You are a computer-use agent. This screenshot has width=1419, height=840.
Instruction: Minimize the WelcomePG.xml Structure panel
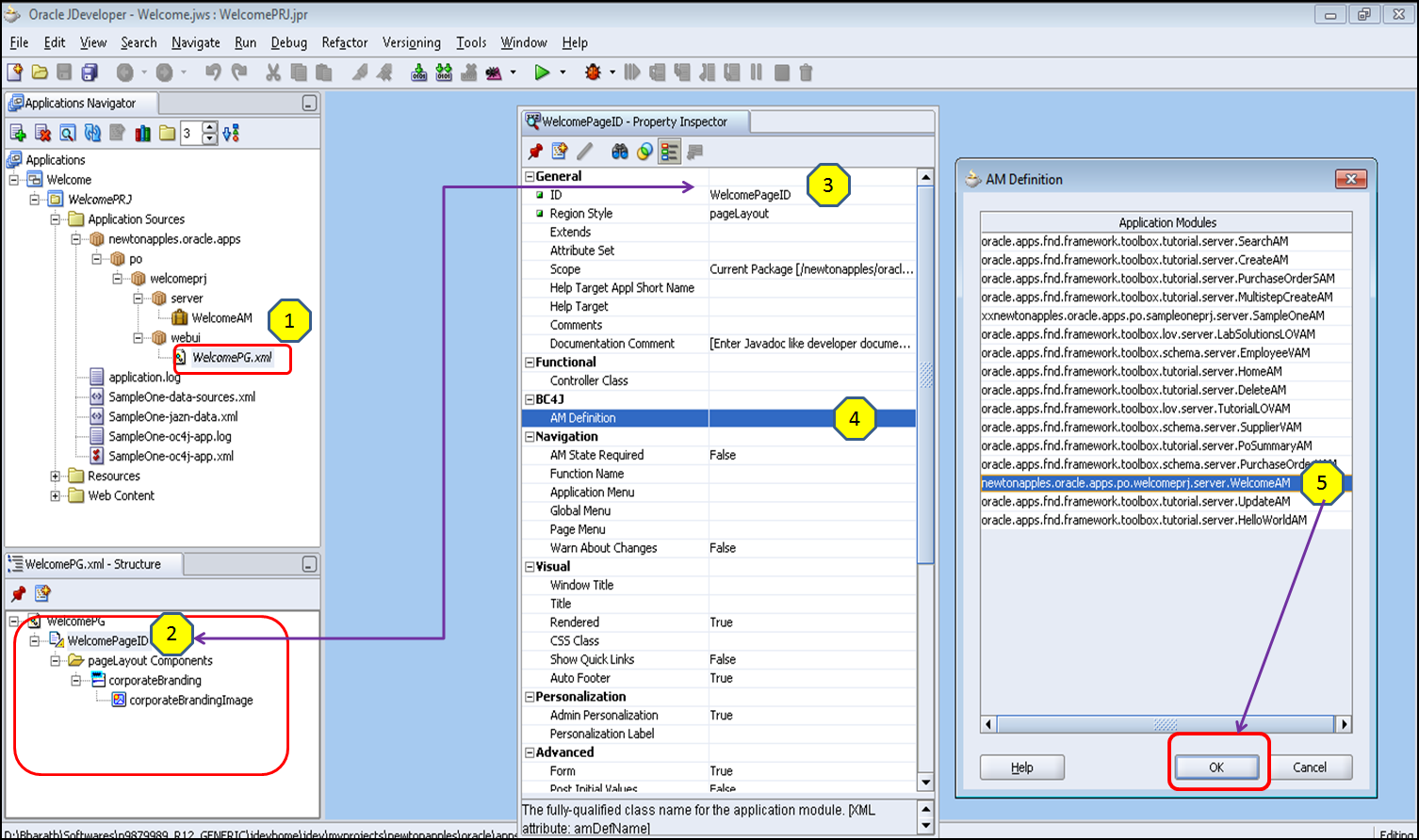click(309, 564)
